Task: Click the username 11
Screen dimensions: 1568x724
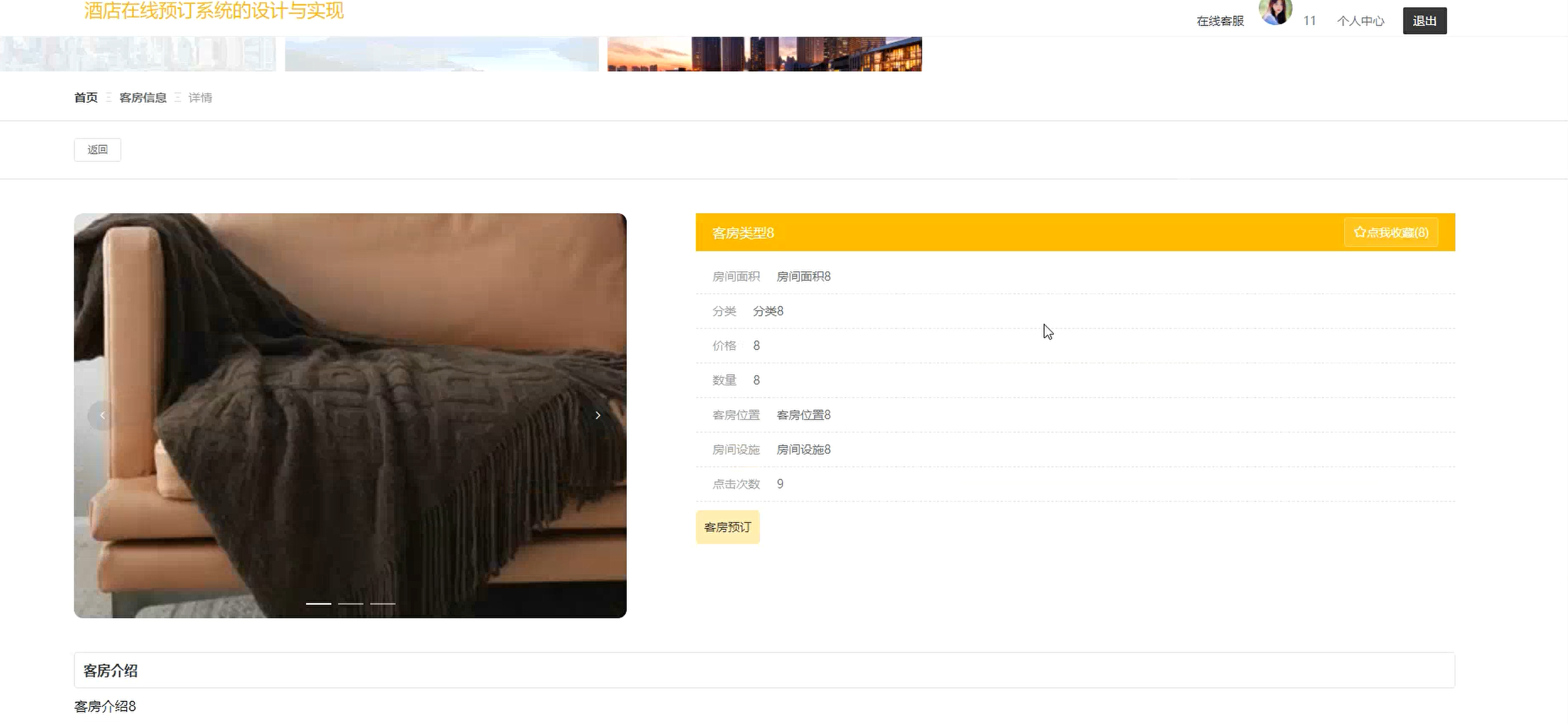Action: click(1309, 21)
